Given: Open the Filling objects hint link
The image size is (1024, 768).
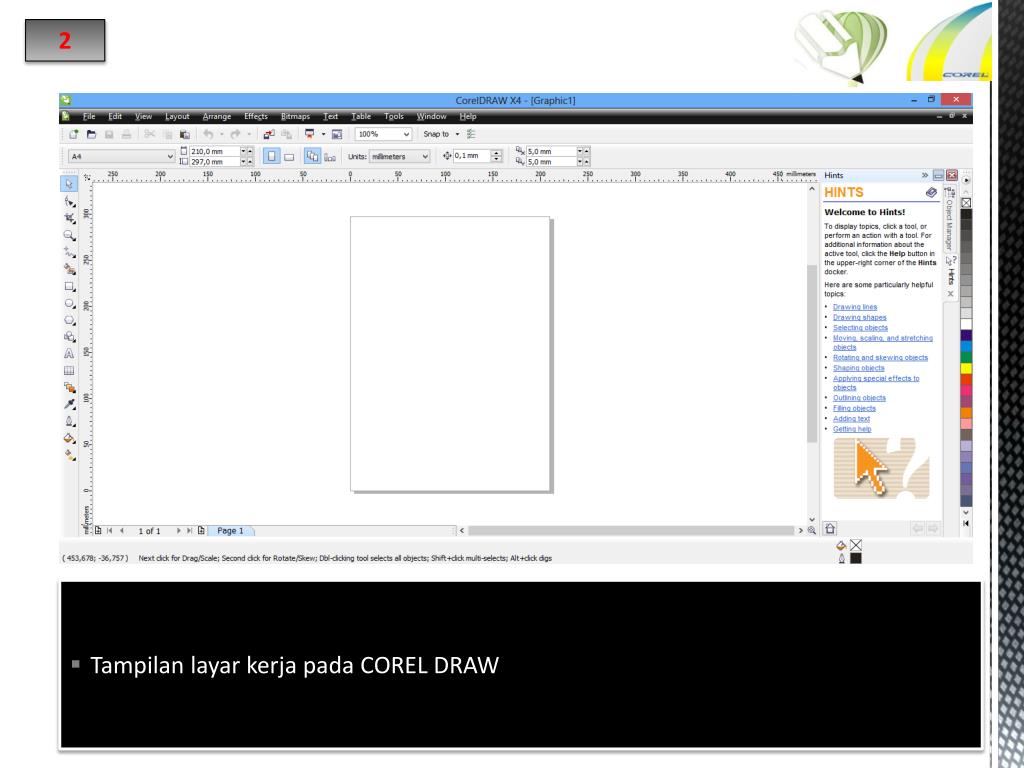Looking at the screenshot, I should [854, 408].
